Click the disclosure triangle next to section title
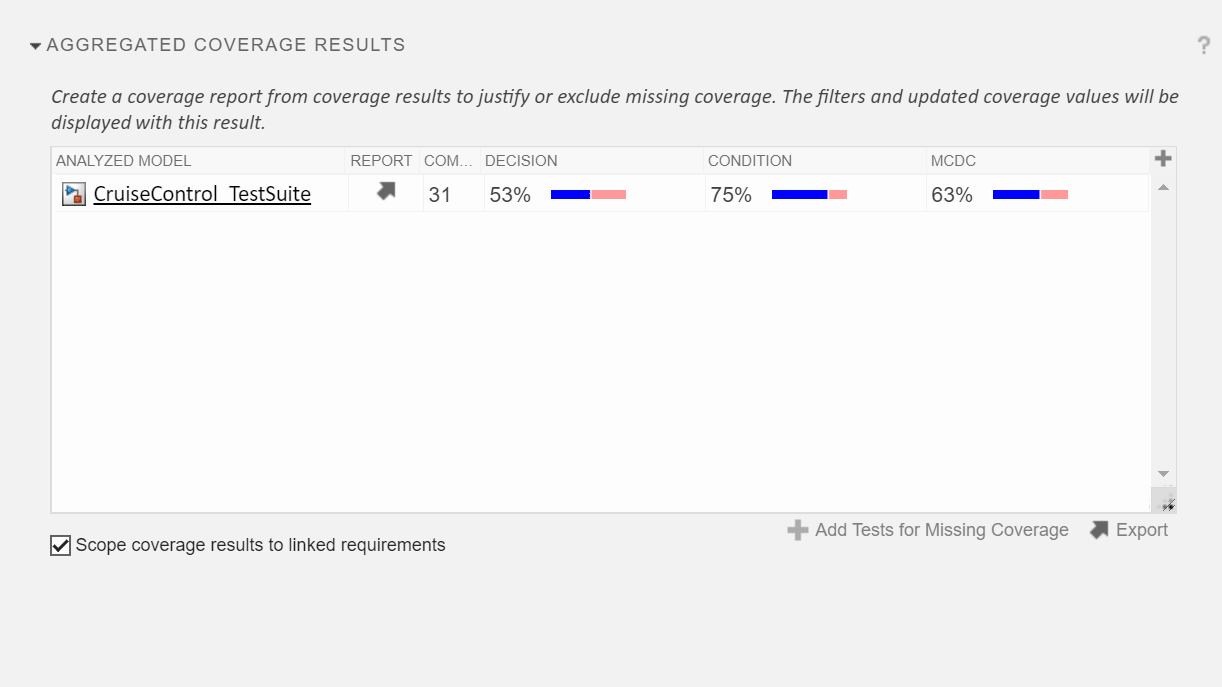Screen dimensions: 1222x687 tap(36, 44)
